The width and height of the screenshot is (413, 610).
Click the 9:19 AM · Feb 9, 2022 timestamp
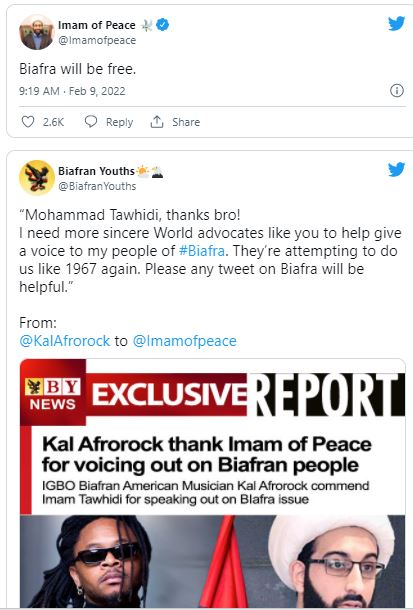point(72,91)
